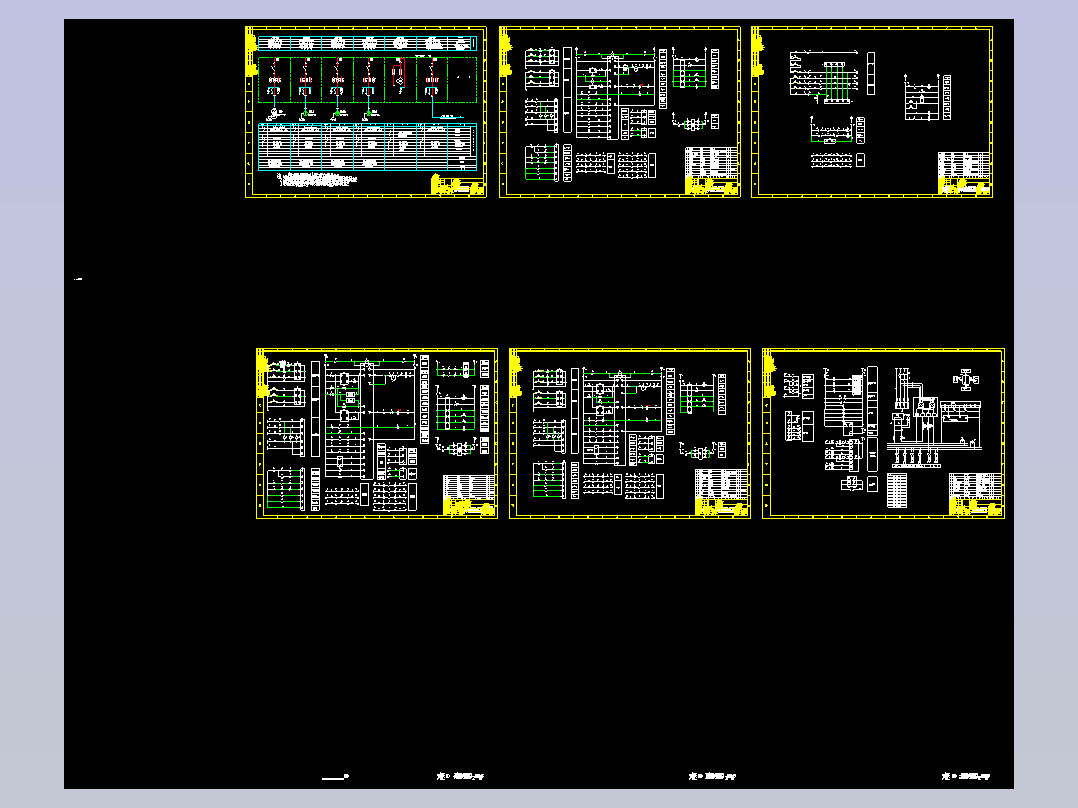Select the bottom-right wiring drawing sheet
The width and height of the screenshot is (1078, 808).
coord(883,433)
